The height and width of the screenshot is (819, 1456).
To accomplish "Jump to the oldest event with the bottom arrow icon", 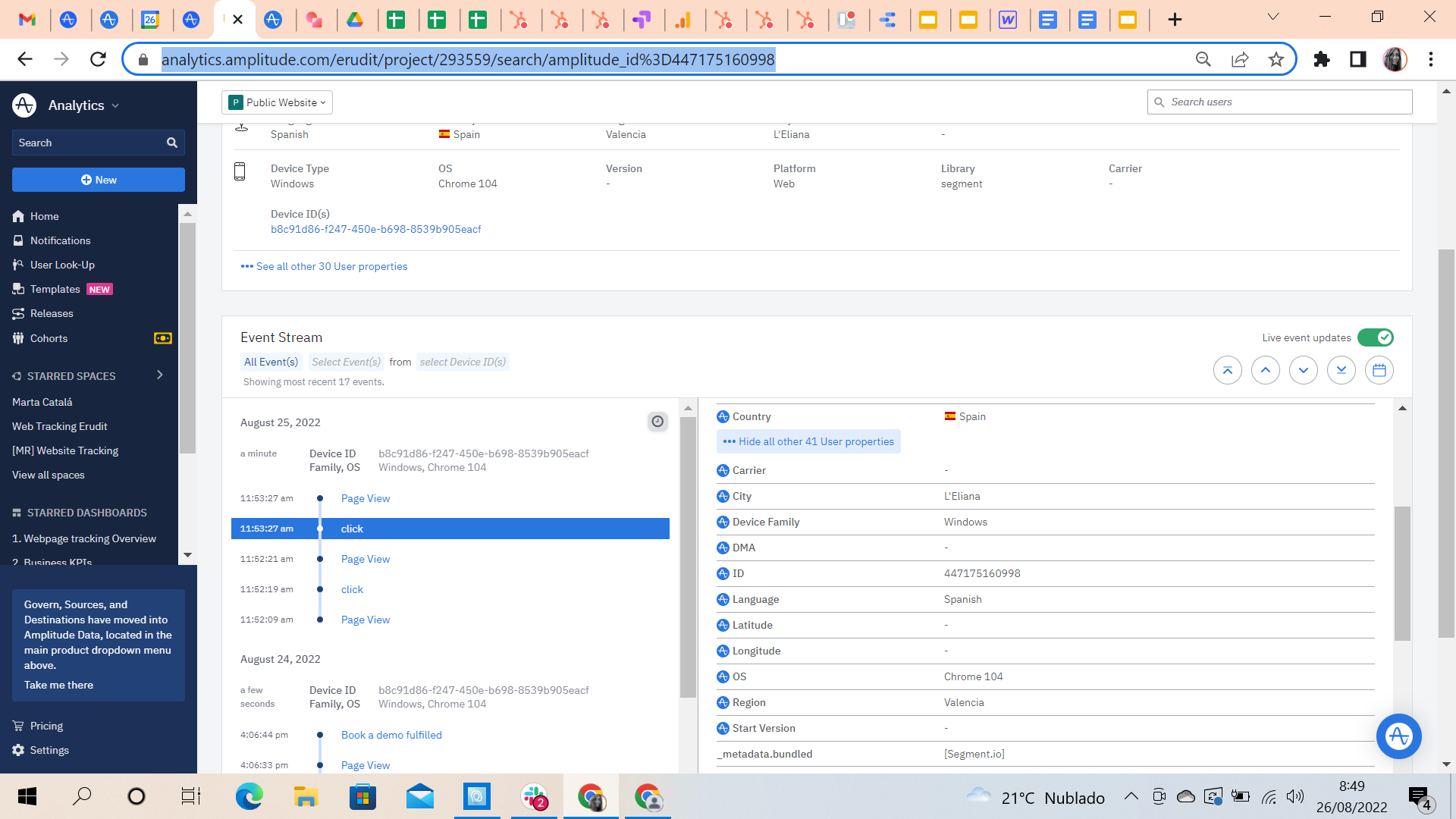I will click(x=1341, y=370).
